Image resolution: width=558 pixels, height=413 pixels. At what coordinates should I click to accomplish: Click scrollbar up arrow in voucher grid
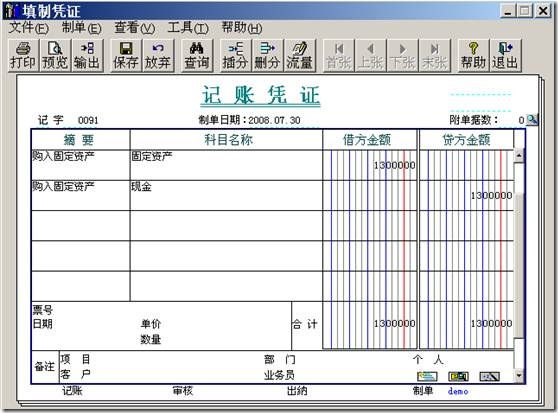pyautogui.click(x=519, y=156)
